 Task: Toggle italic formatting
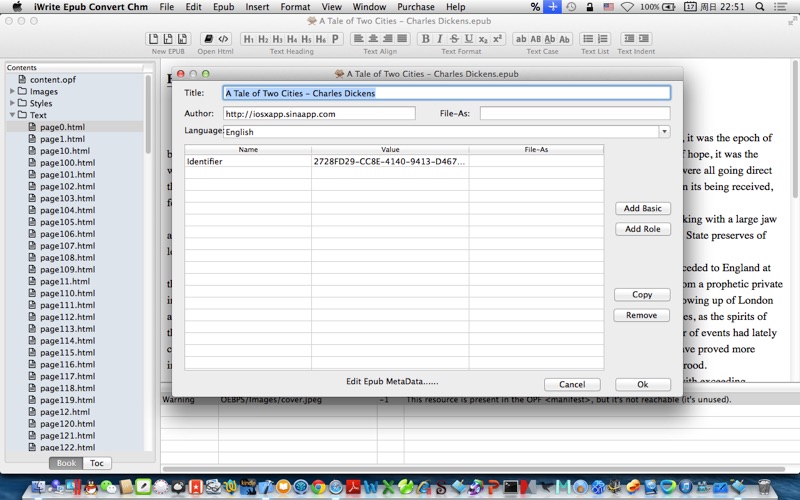(x=440, y=39)
